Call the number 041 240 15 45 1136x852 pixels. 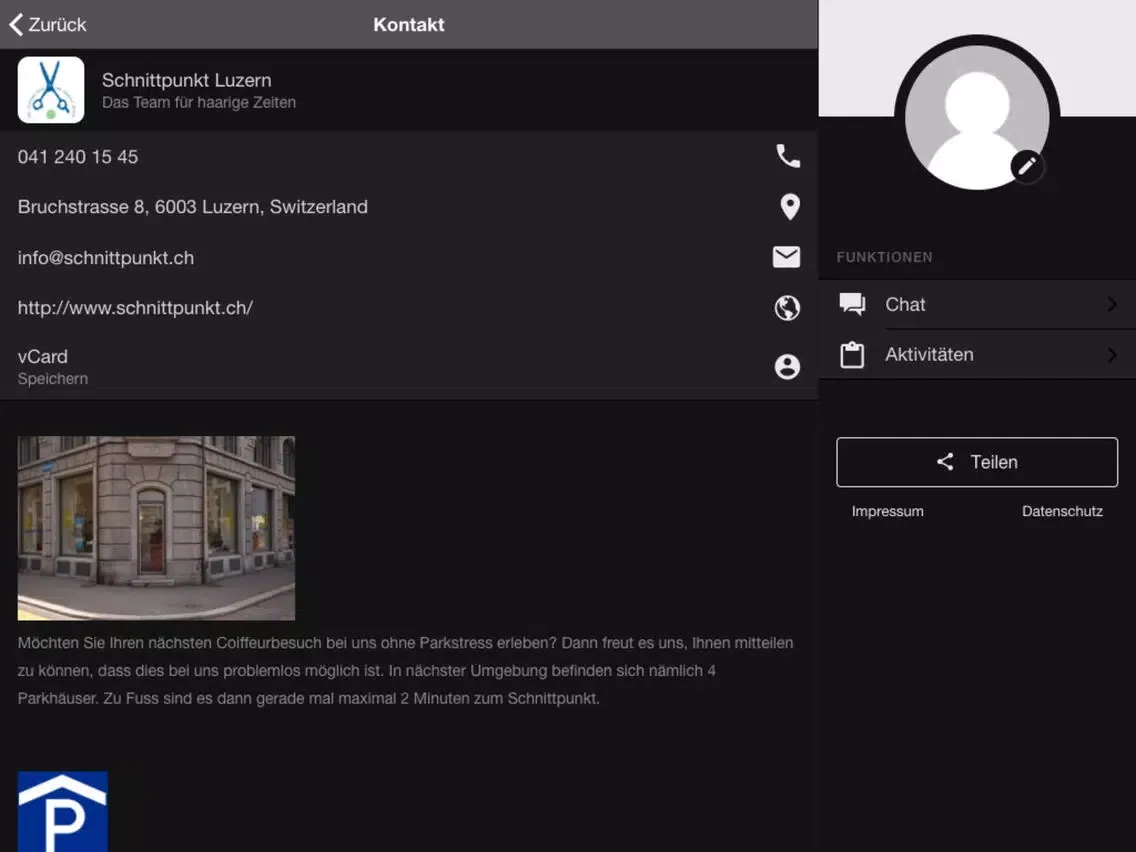point(78,157)
